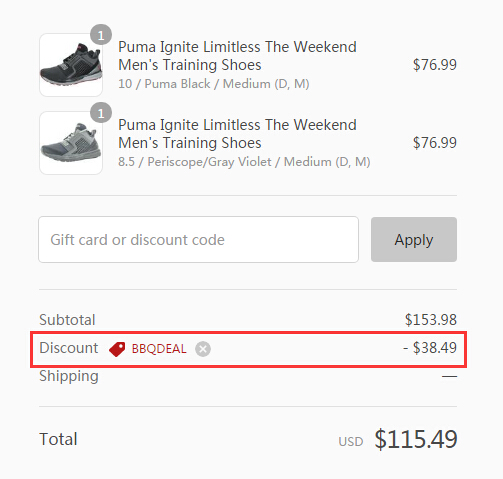The image size is (503, 479).
Task: Click the 10 / Puma Black variant text
Action: (x=214, y=84)
